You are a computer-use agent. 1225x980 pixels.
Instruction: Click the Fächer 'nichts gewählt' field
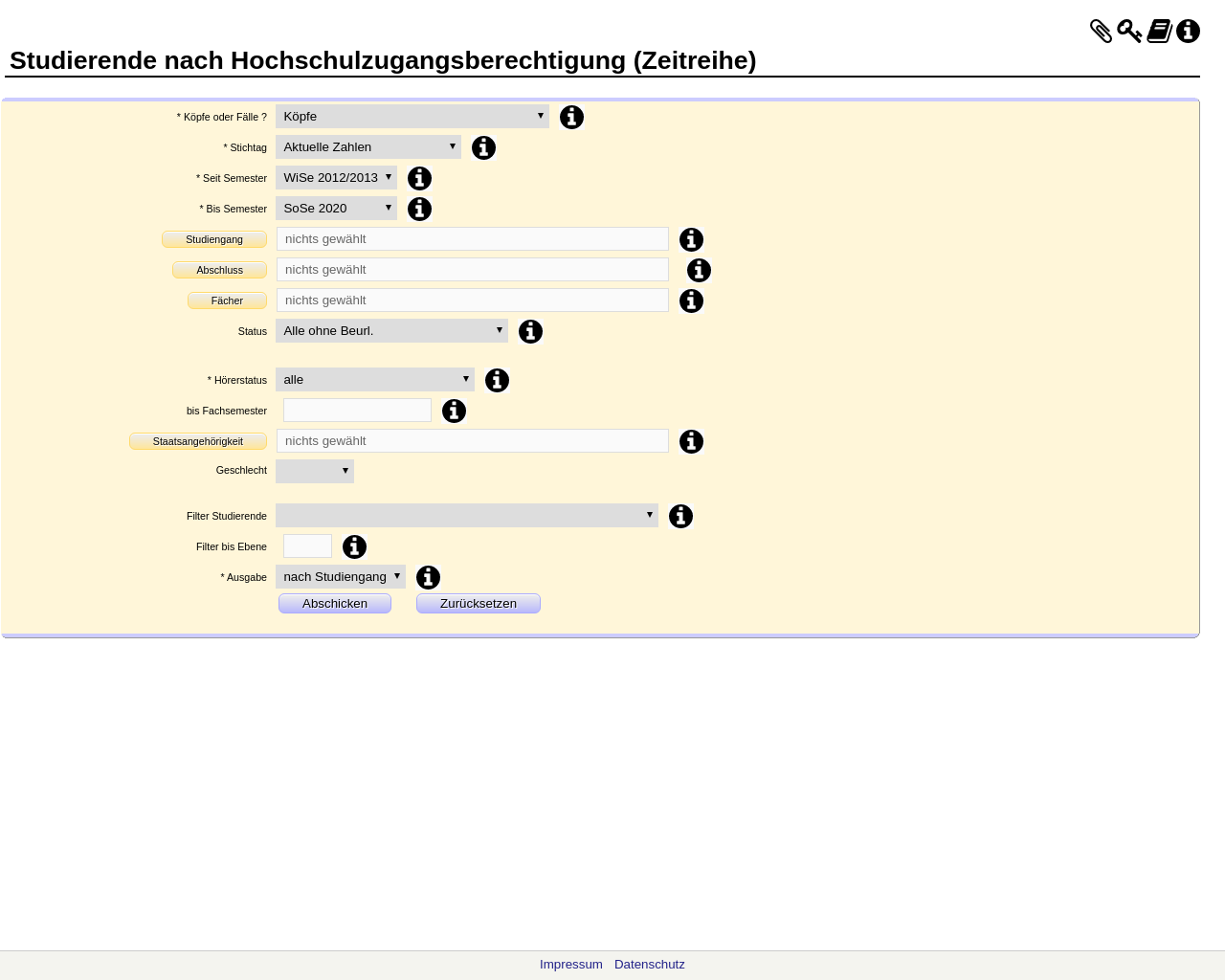click(473, 301)
